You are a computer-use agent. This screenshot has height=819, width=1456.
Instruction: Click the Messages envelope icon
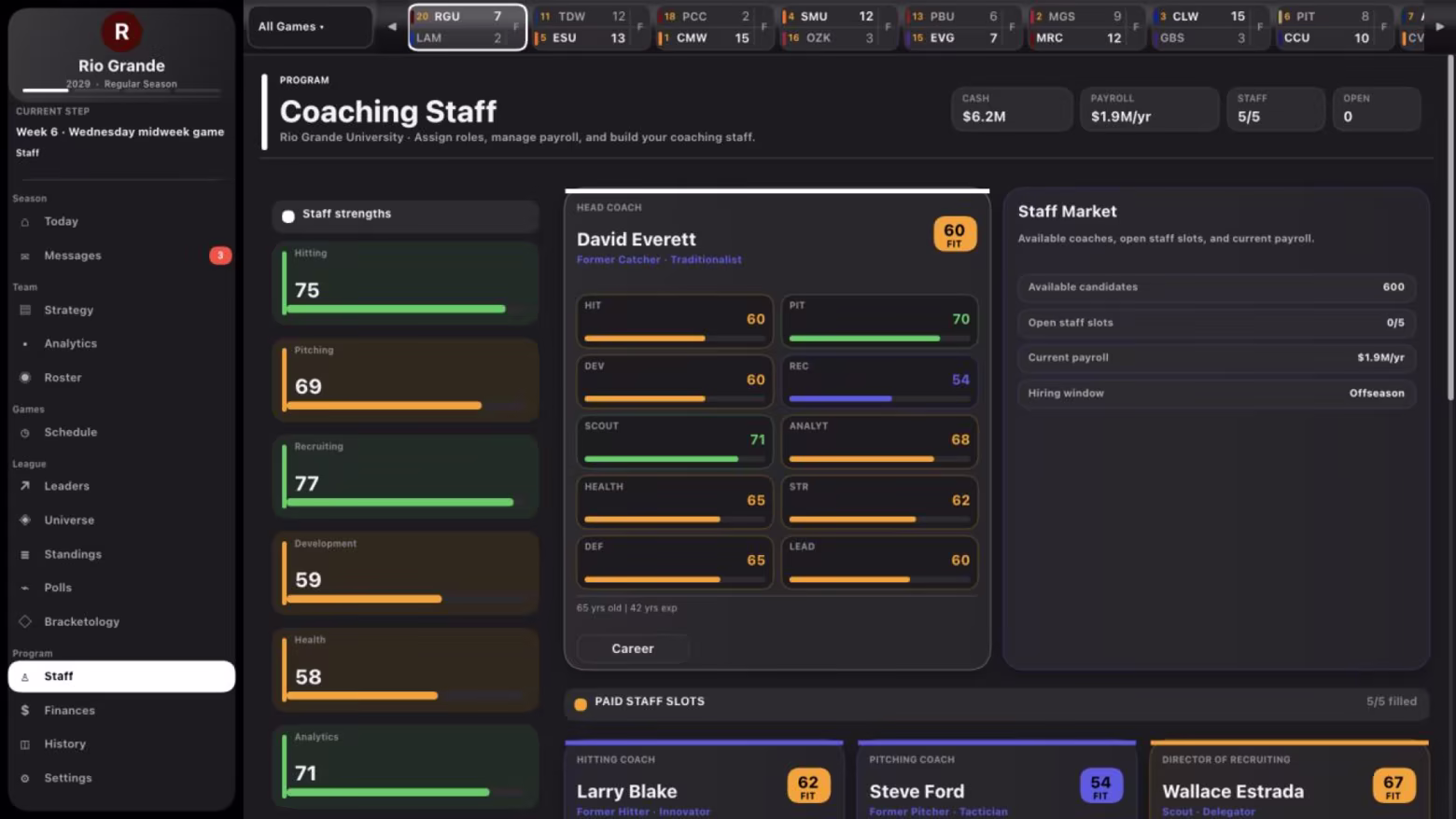[x=25, y=256]
